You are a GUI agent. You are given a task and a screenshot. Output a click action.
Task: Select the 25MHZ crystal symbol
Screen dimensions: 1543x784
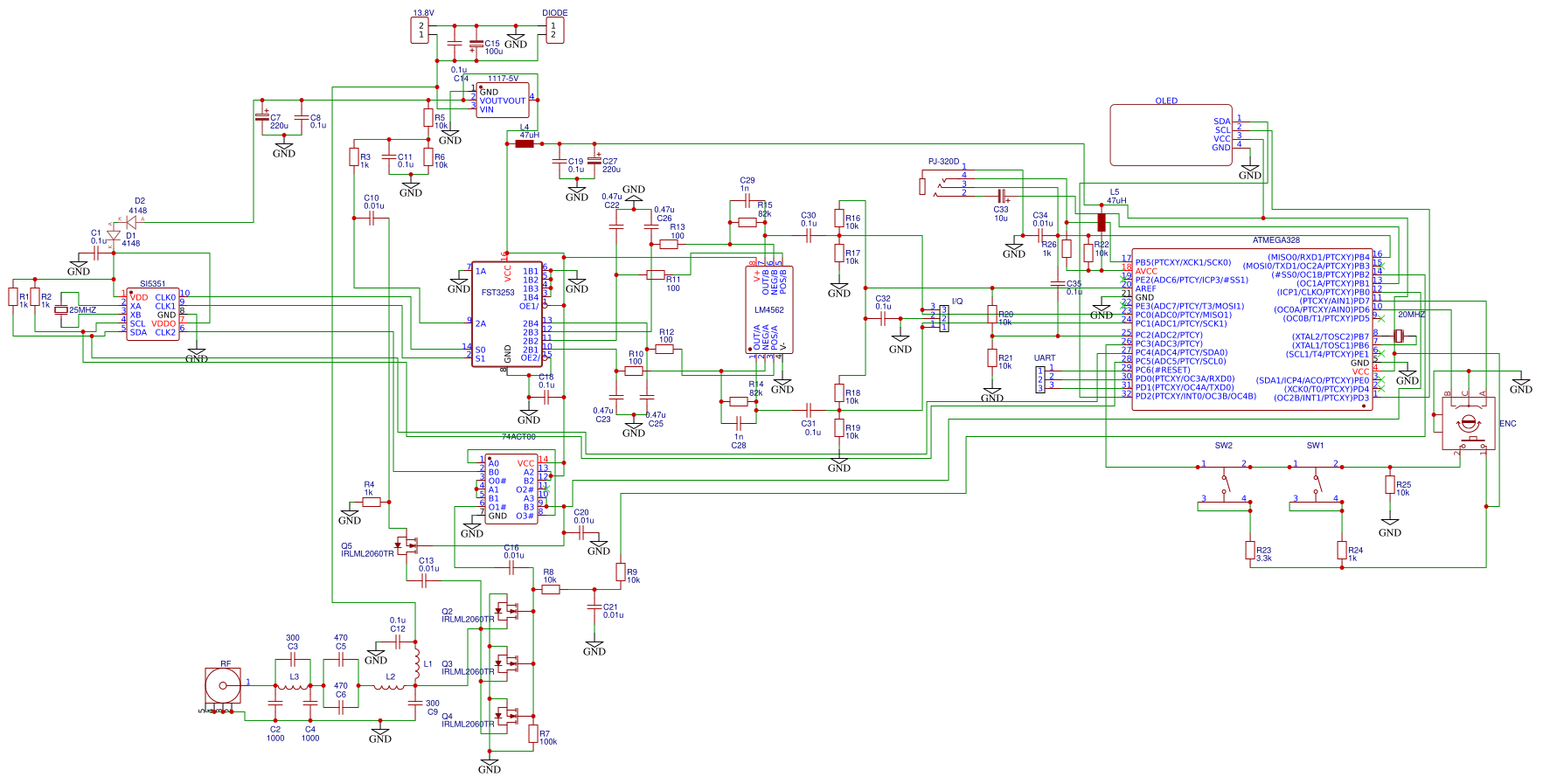click(x=61, y=309)
